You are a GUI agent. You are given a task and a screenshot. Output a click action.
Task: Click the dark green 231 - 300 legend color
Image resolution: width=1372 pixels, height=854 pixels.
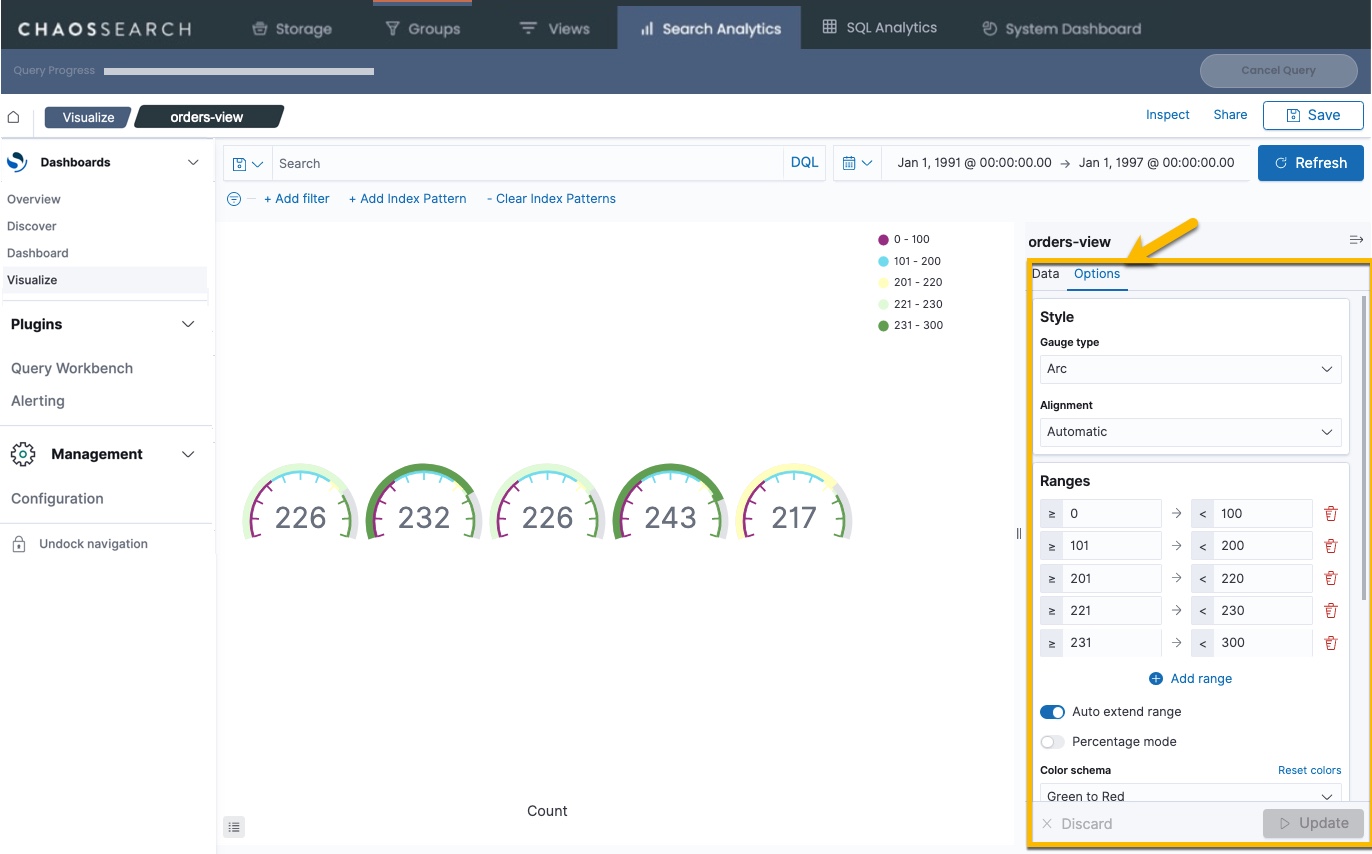coord(883,326)
